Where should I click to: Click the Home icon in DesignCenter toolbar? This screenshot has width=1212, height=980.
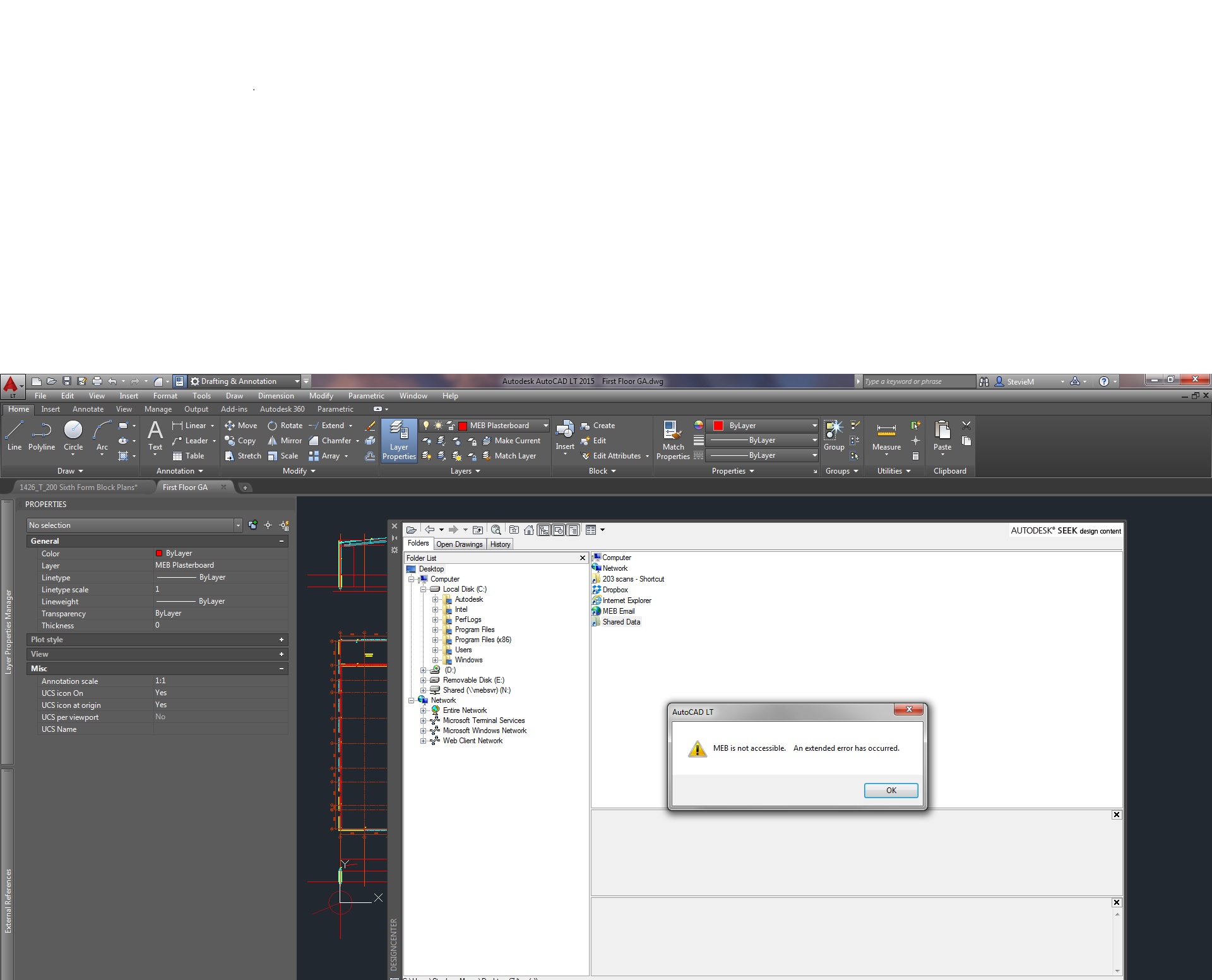click(x=529, y=530)
